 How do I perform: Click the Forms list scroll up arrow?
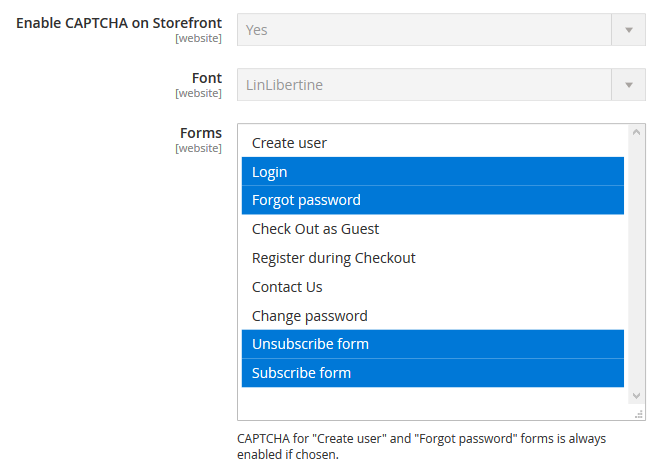tap(636, 132)
